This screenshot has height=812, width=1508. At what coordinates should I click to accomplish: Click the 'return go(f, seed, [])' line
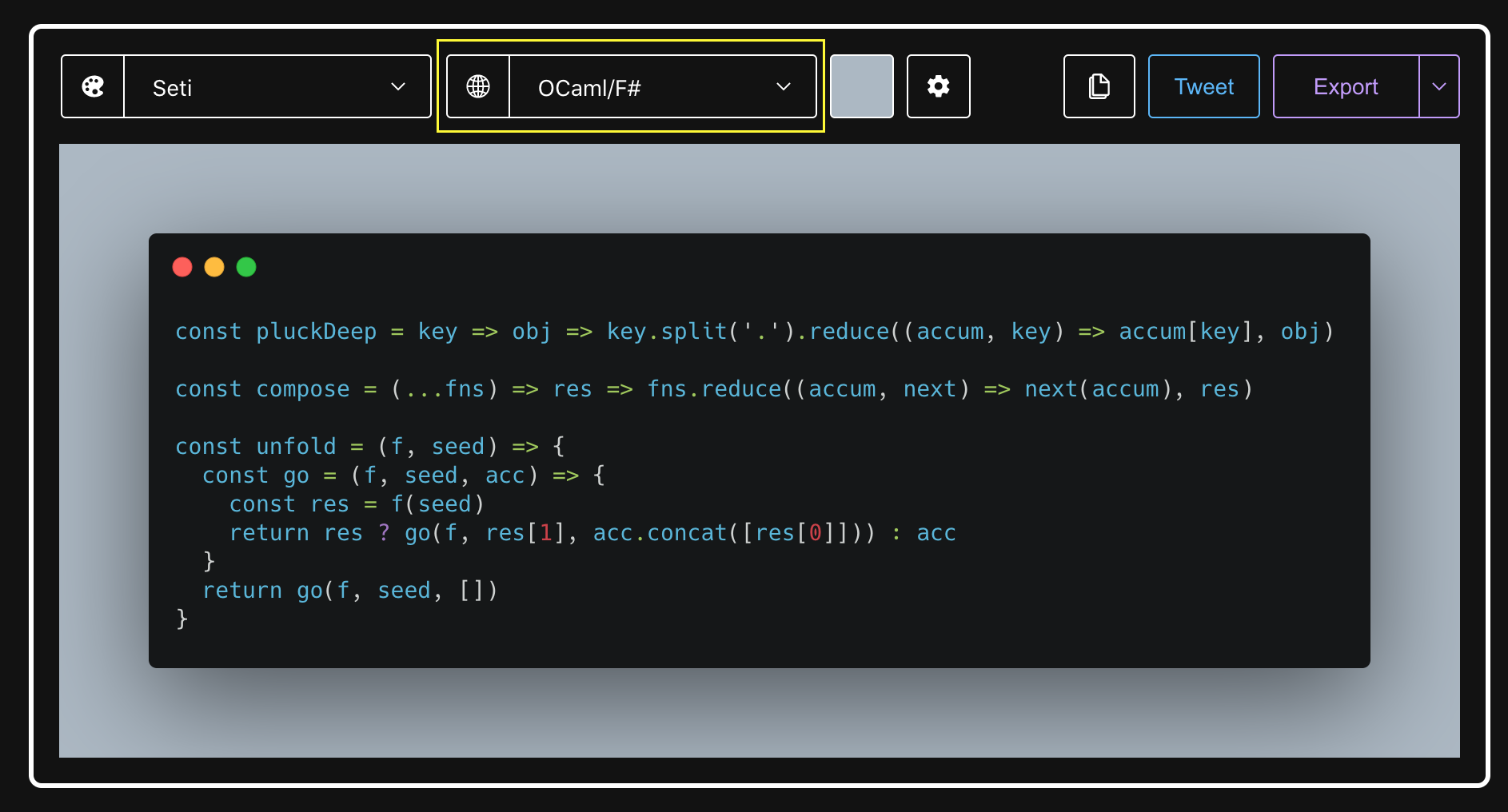(x=350, y=591)
